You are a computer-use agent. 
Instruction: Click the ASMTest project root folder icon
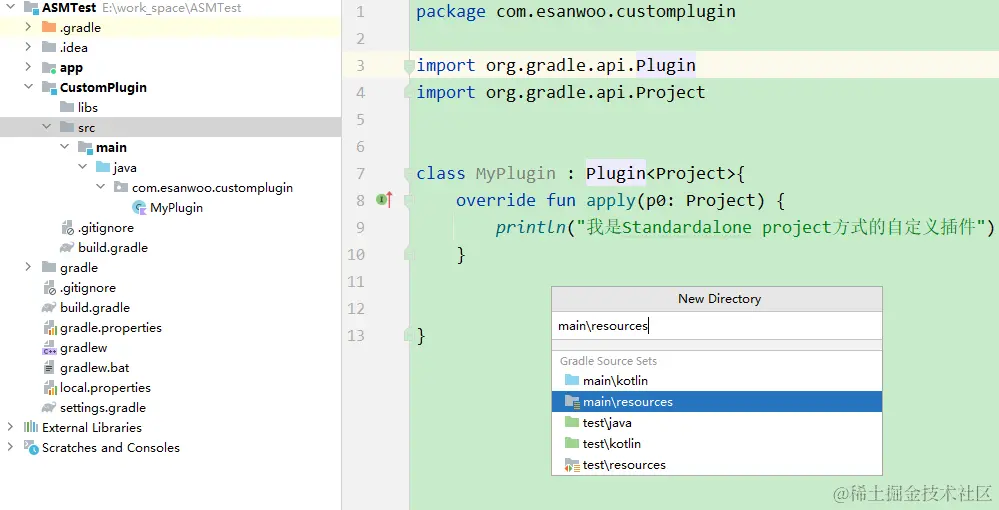[31, 8]
